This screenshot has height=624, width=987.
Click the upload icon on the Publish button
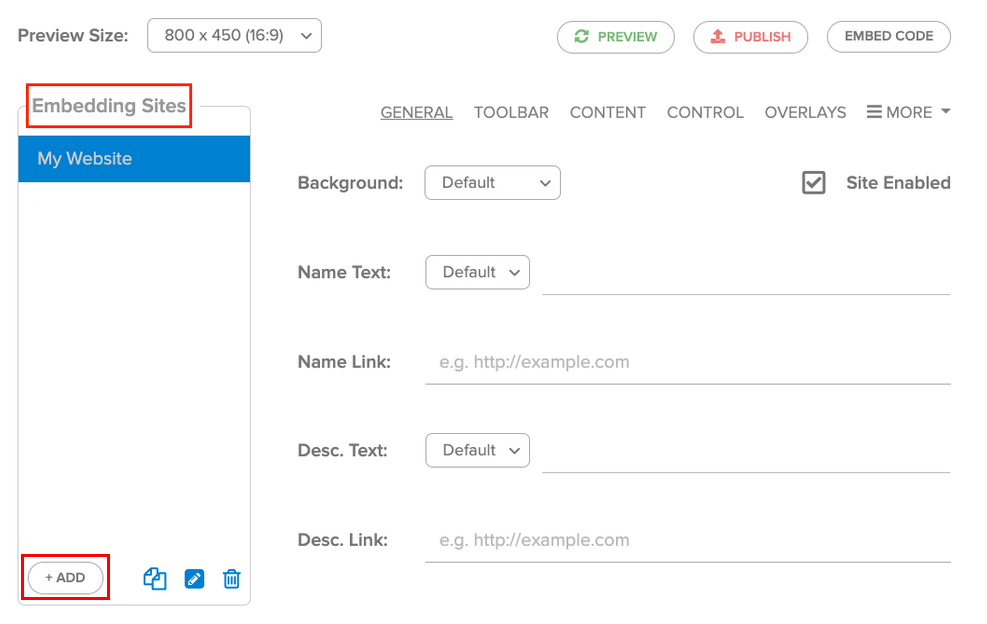tap(716, 37)
